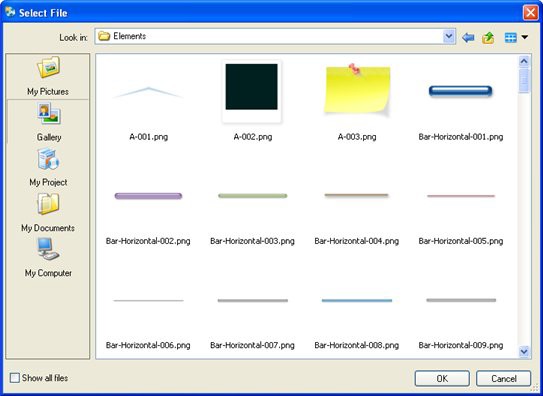Open the view menu dropdown arrow
The height and width of the screenshot is (396, 543).
pyautogui.click(x=525, y=37)
